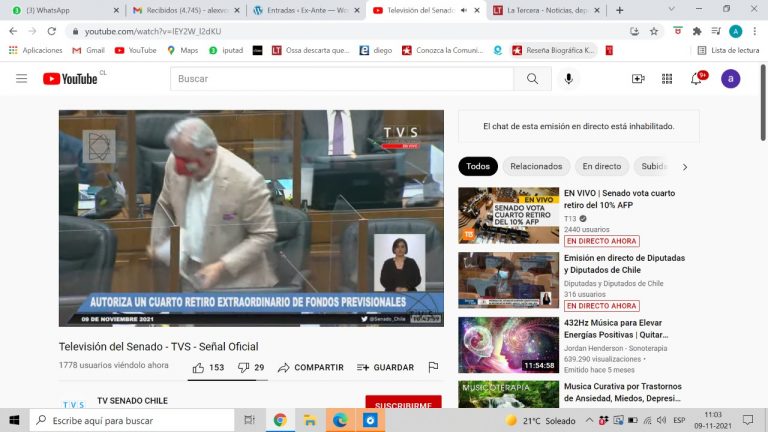Open Chrome media control icon in toolbar
Viewport: 768px width, 432px height.
coord(716,31)
